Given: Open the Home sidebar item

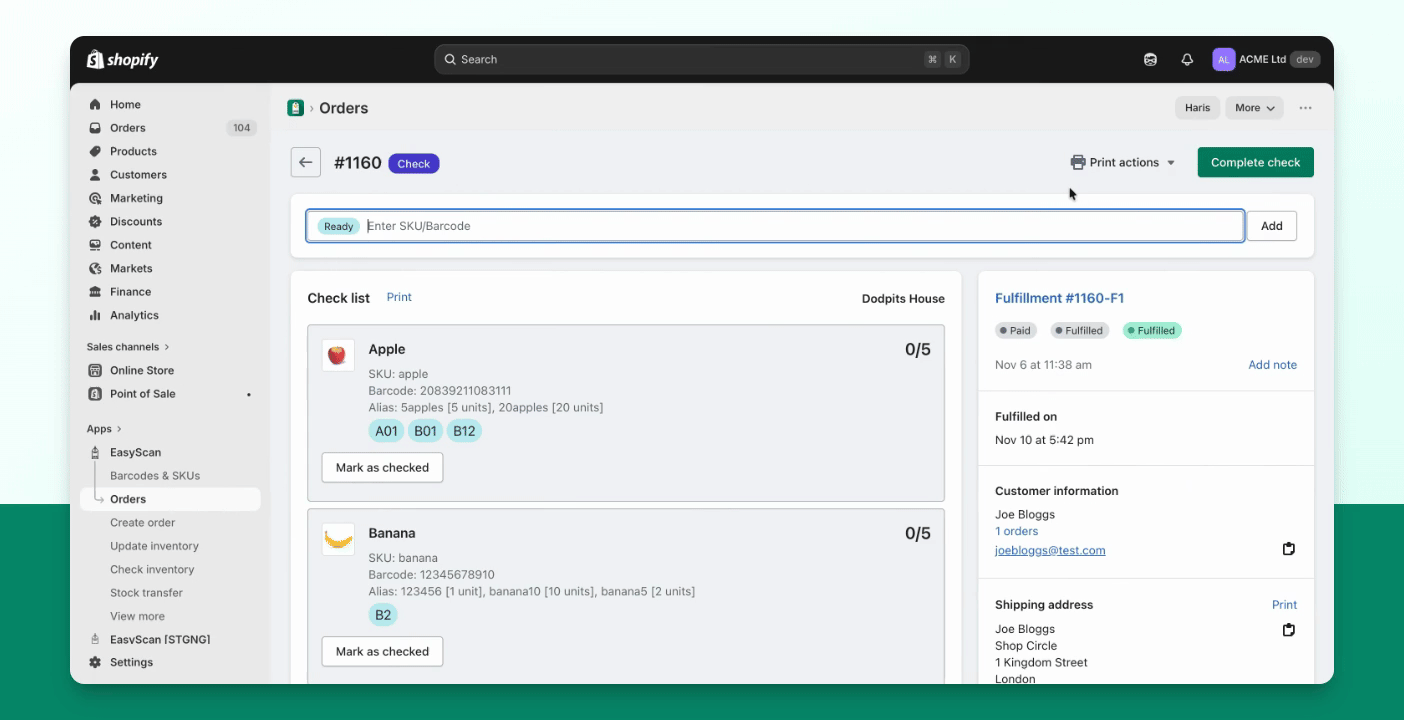Looking at the screenshot, I should click(x=125, y=105).
